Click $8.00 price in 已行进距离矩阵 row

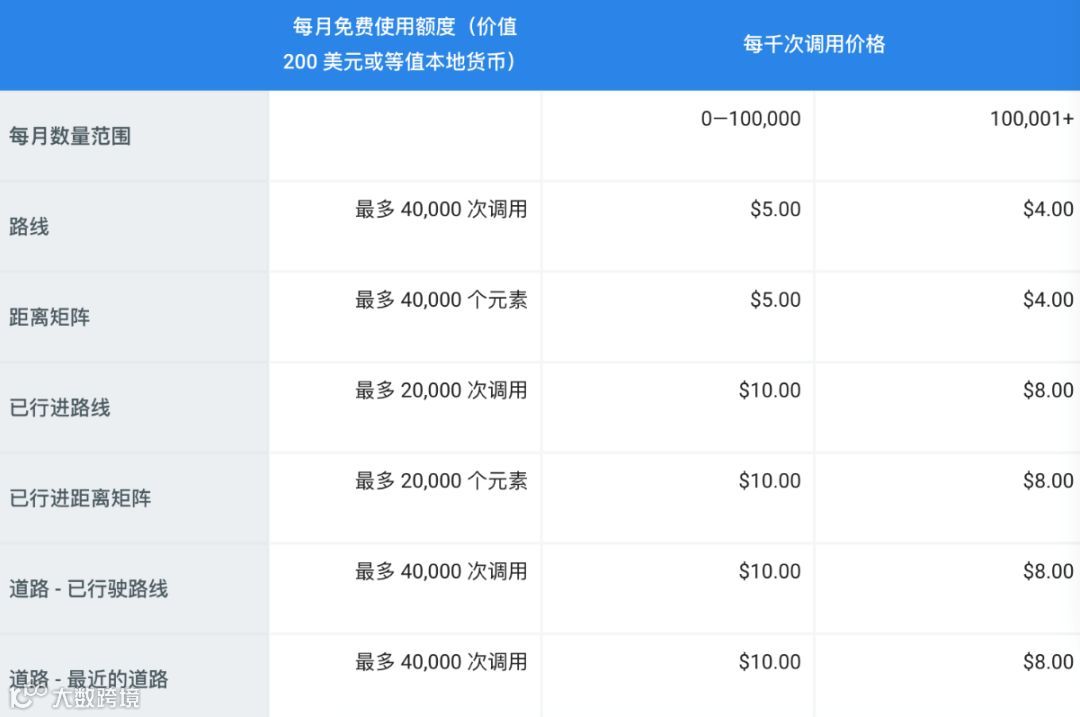coord(1047,481)
